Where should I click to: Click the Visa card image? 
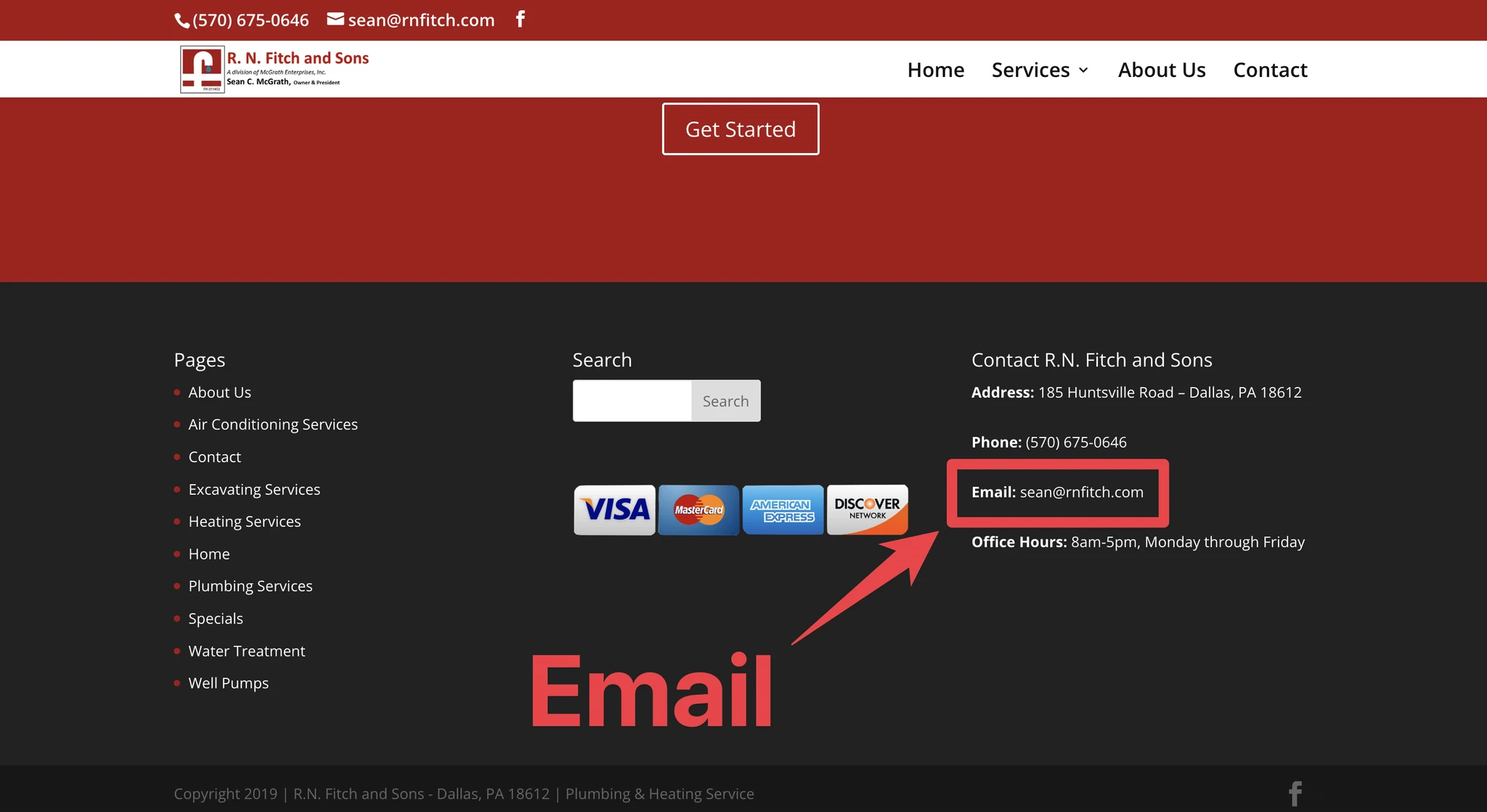tap(614, 510)
